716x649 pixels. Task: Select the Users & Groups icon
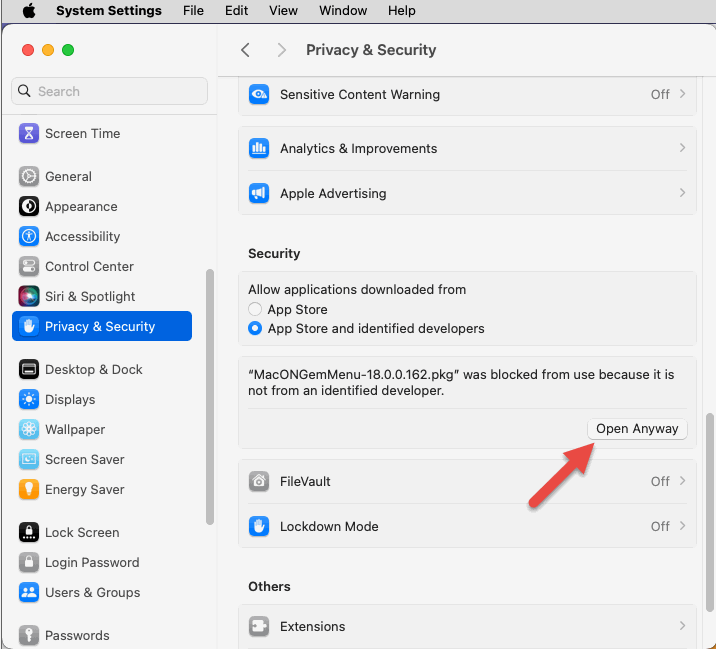pos(29,592)
